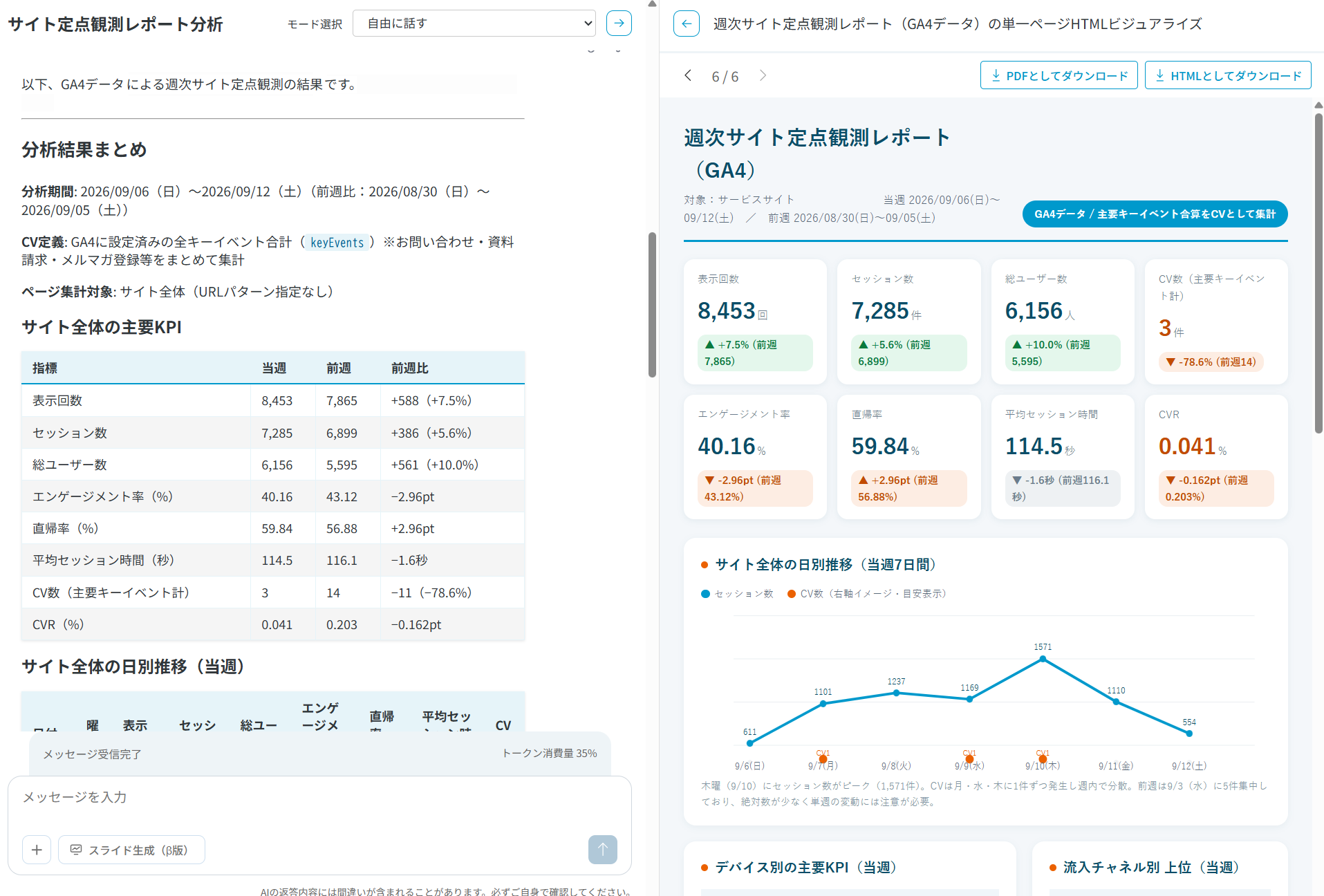The width and height of the screenshot is (1324, 896).
Task: Click the keyEvents code tag in CV定義
Action: pos(337,242)
